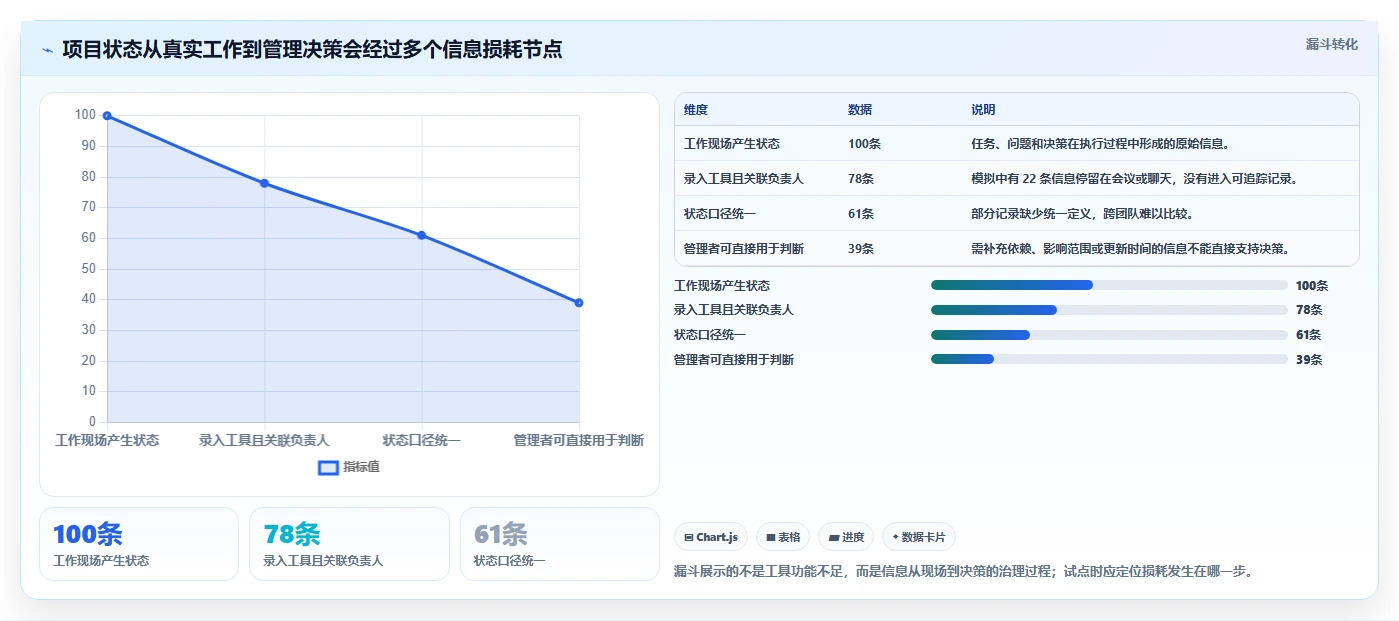Click the 工作现场产生状态 progress bar
This screenshot has width=1399, height=621.
1109,285
